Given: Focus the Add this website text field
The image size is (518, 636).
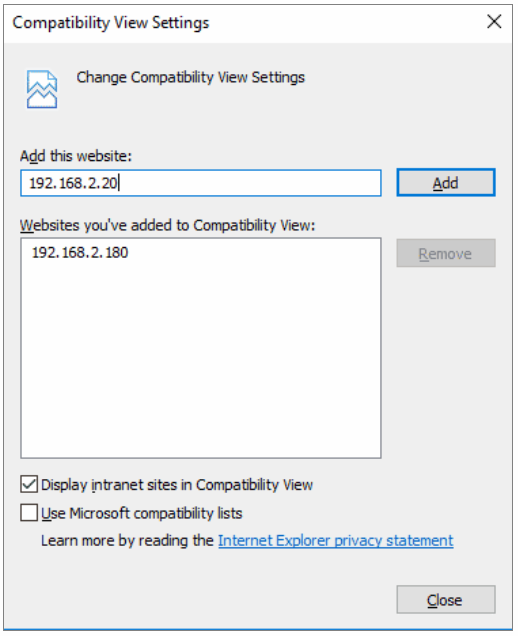Looking at the screenshot, I should 201,183.
